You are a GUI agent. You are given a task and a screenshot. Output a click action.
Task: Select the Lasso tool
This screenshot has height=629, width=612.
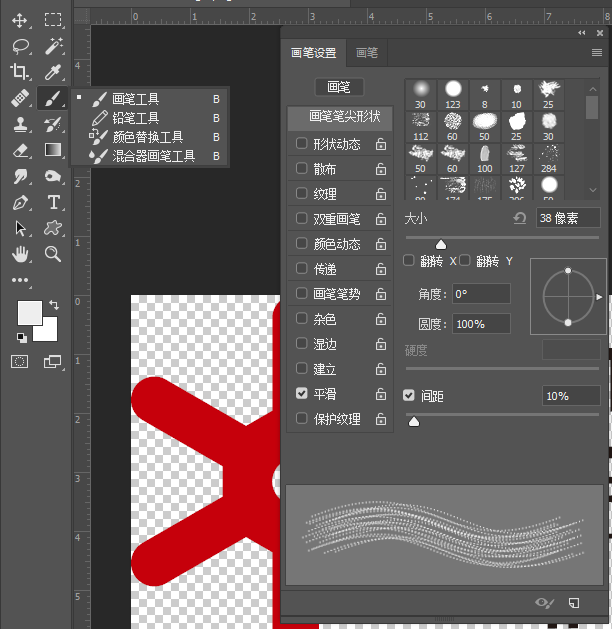click(19, 46)
